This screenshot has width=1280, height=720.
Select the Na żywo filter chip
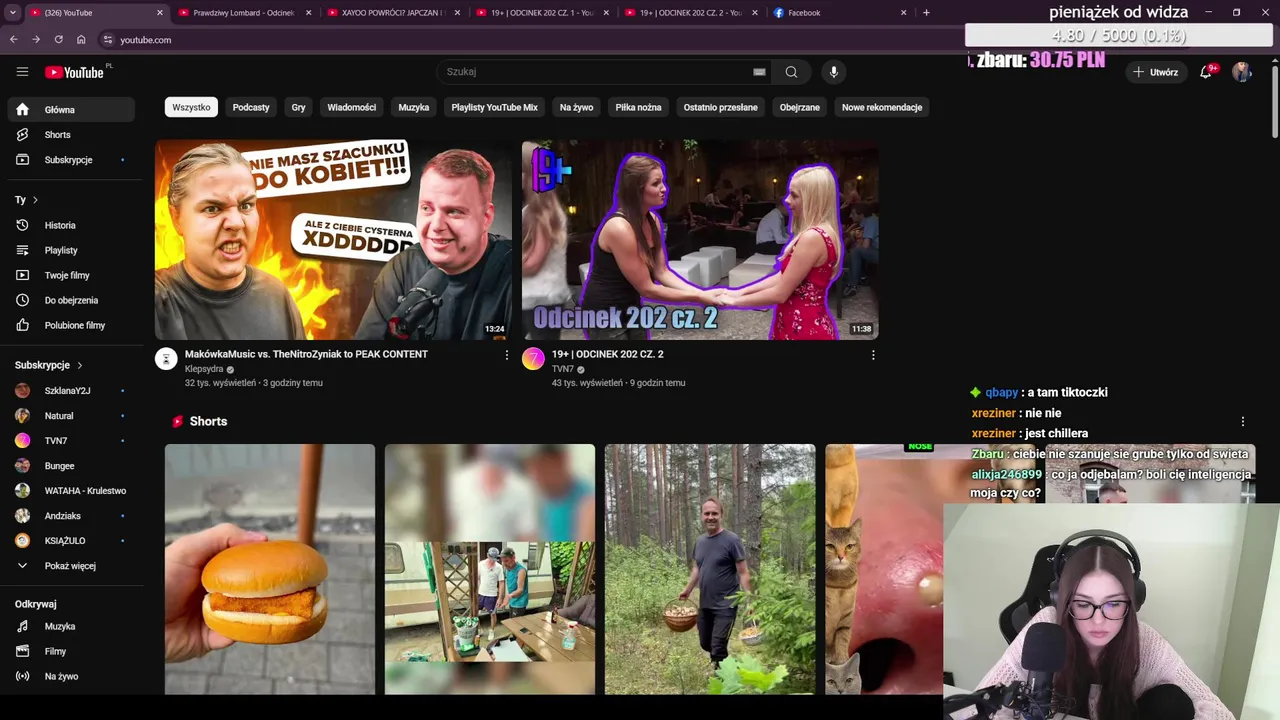click(576, 107)
